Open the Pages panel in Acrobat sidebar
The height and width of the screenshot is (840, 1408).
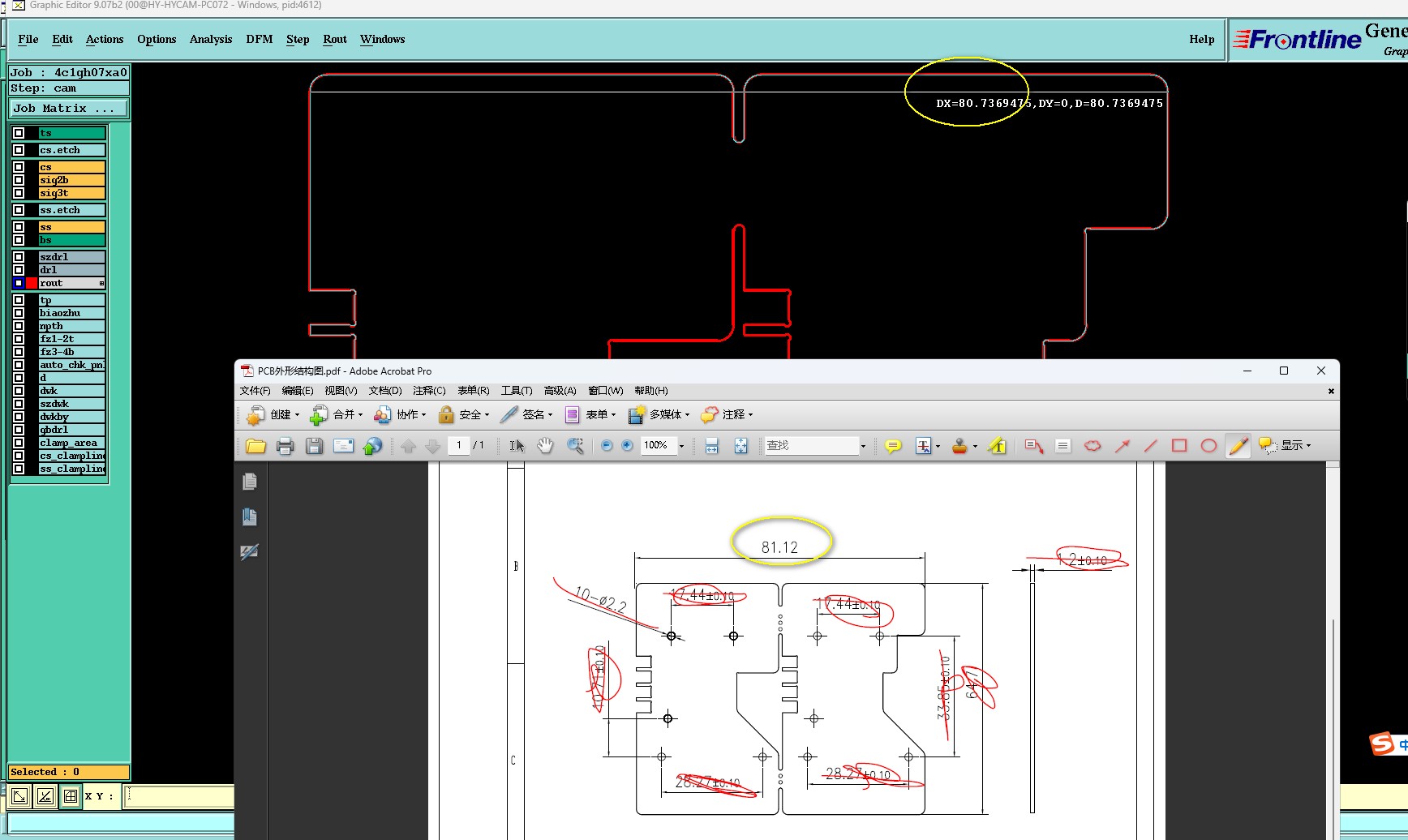point(250,482)
